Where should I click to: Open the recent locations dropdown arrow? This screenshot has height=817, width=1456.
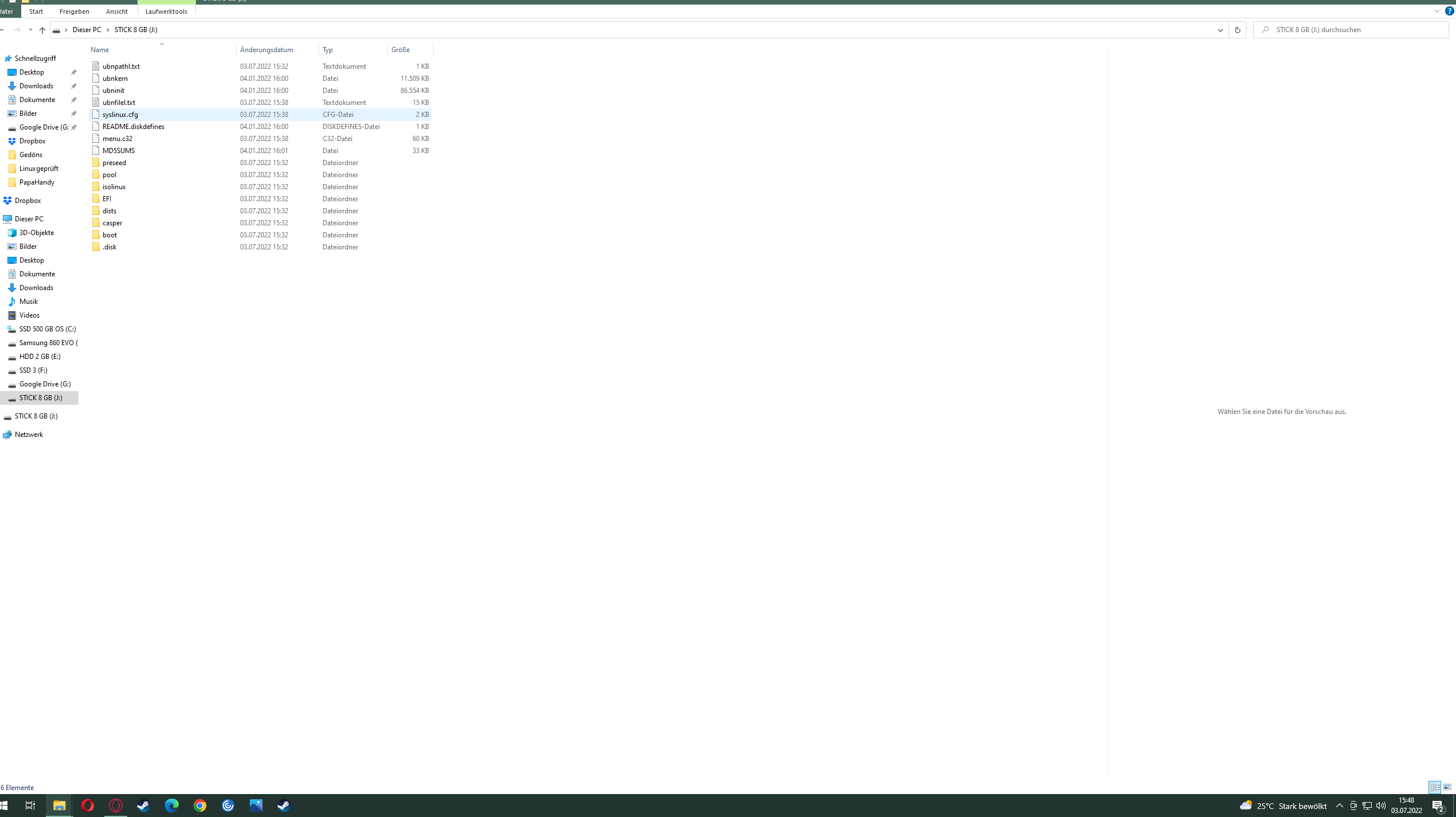click(30, 30)
